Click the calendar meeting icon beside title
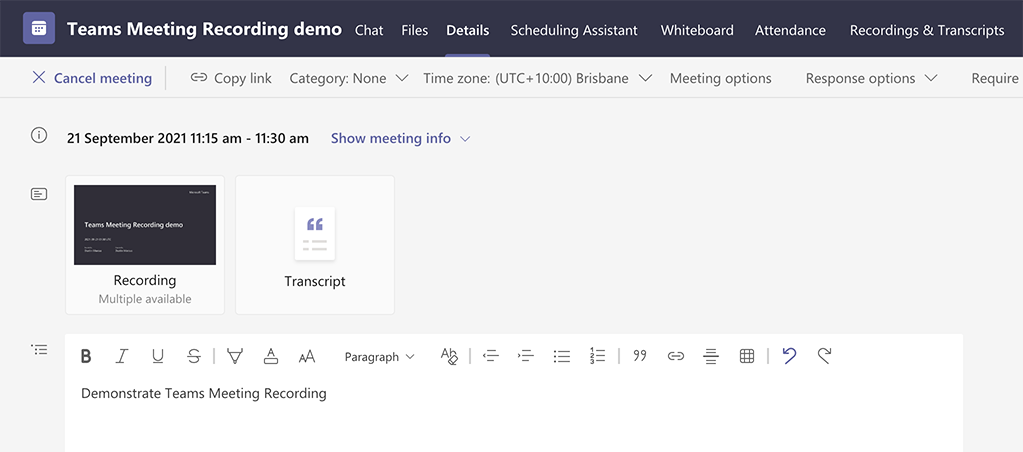 click(38, 29)
